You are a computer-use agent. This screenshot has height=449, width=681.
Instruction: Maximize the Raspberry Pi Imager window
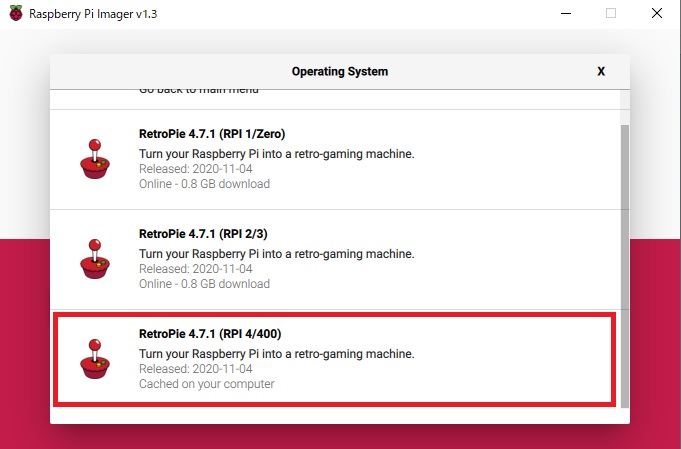tap(610, 14)
